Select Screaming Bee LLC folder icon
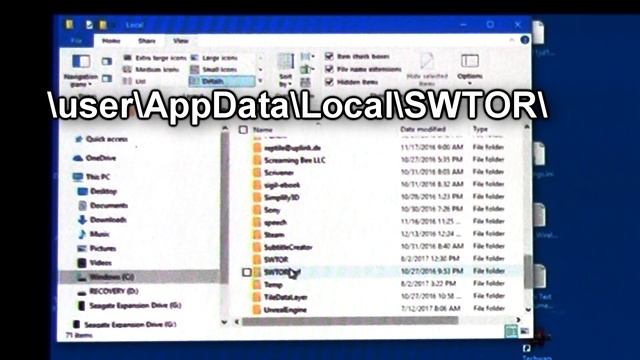Viewport: 640px width, 360px height. point(257,160)
